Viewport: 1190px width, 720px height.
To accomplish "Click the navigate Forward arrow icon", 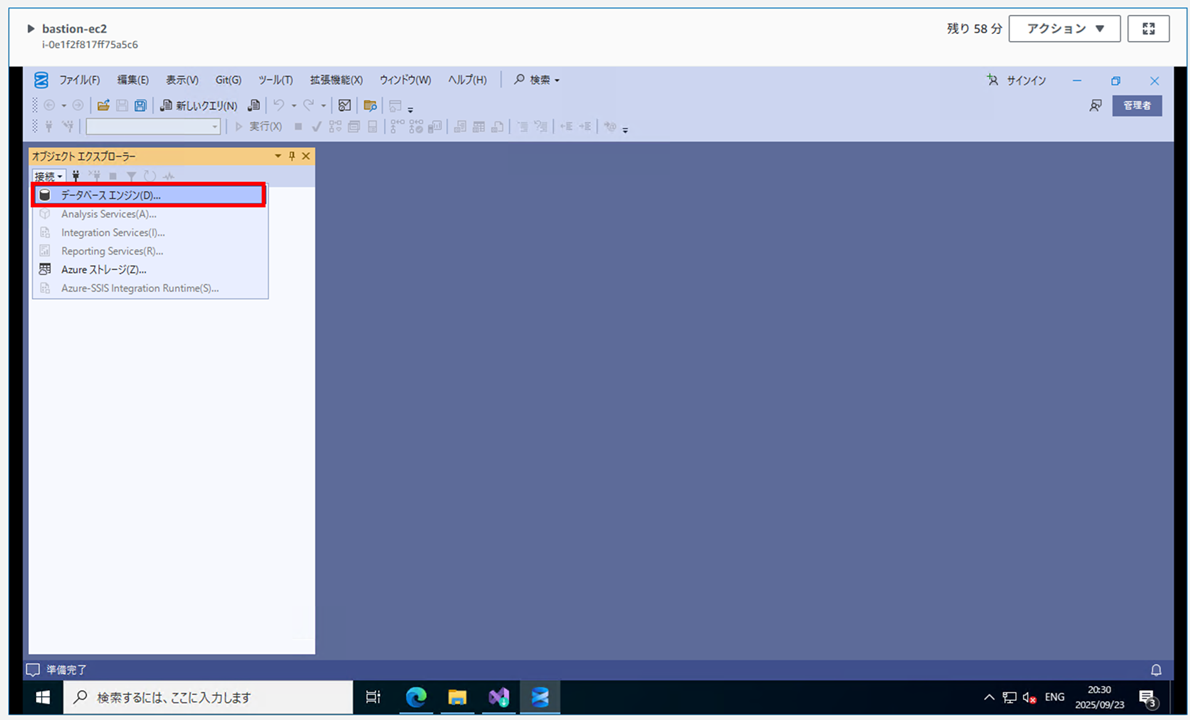I will pos(77,105).
